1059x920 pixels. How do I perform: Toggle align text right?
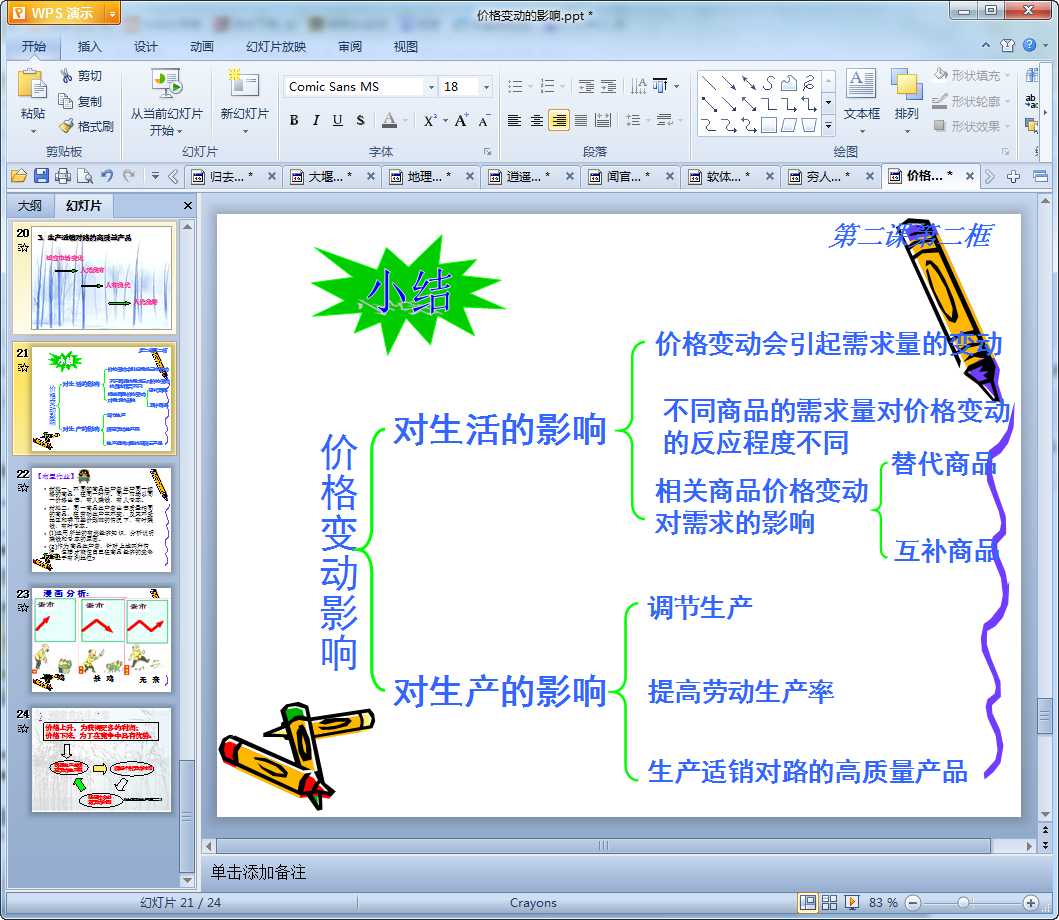coord(559,120)
